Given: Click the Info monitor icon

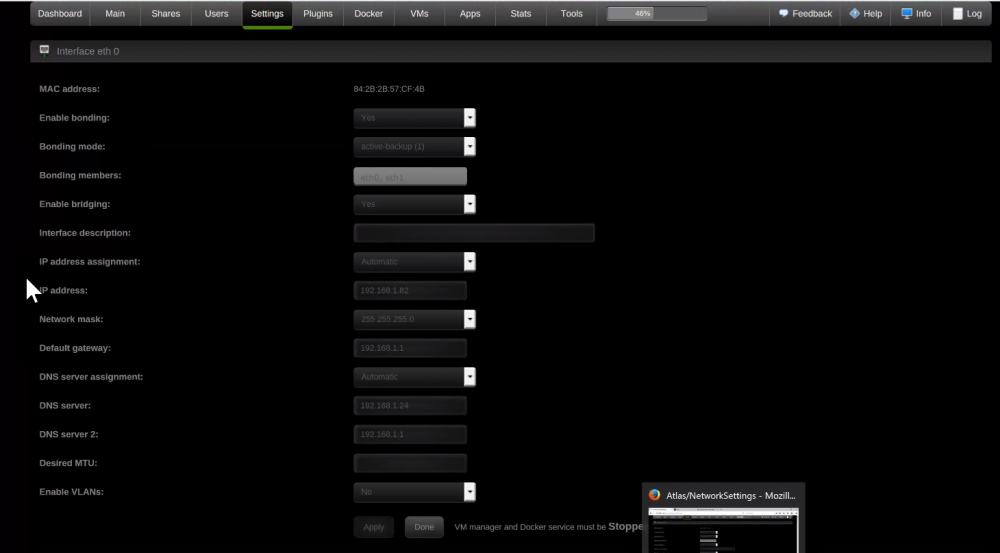Looking at the screenshot, I should (x=907, y=13).
